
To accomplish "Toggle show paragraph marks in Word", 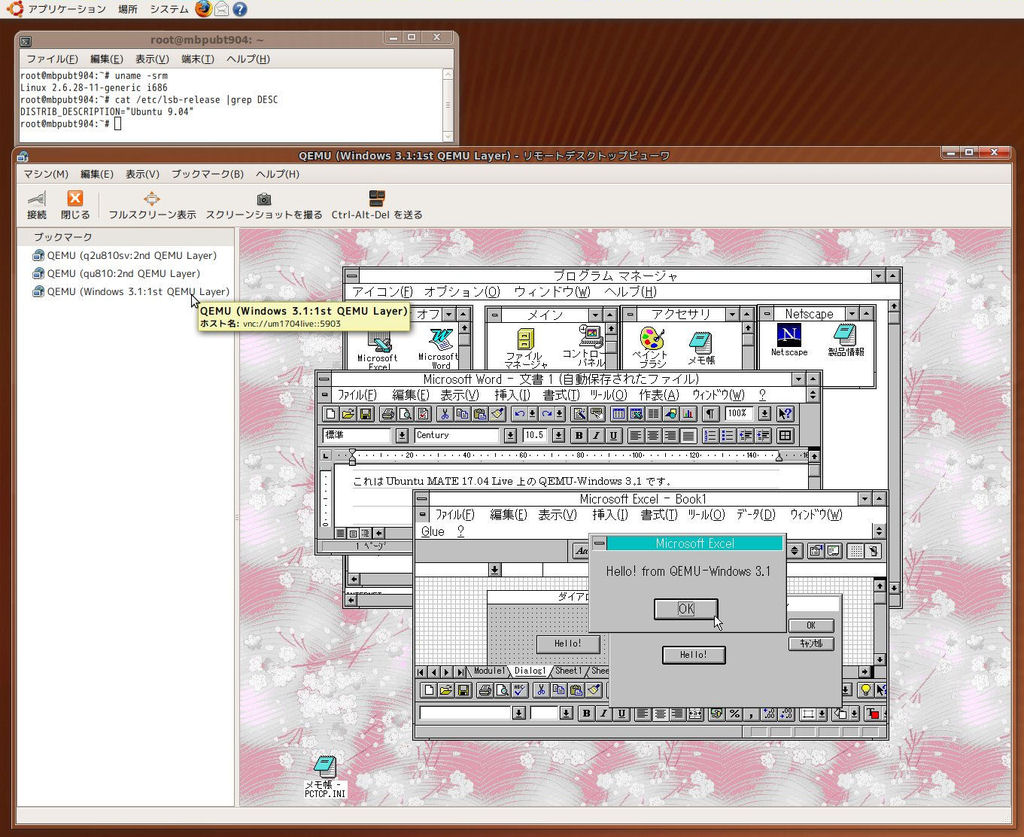I will pos(710,413).
